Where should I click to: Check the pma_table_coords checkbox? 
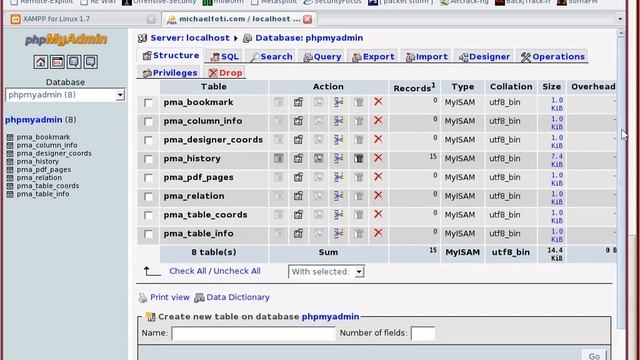pyautogui.click(x=148, y=216)
